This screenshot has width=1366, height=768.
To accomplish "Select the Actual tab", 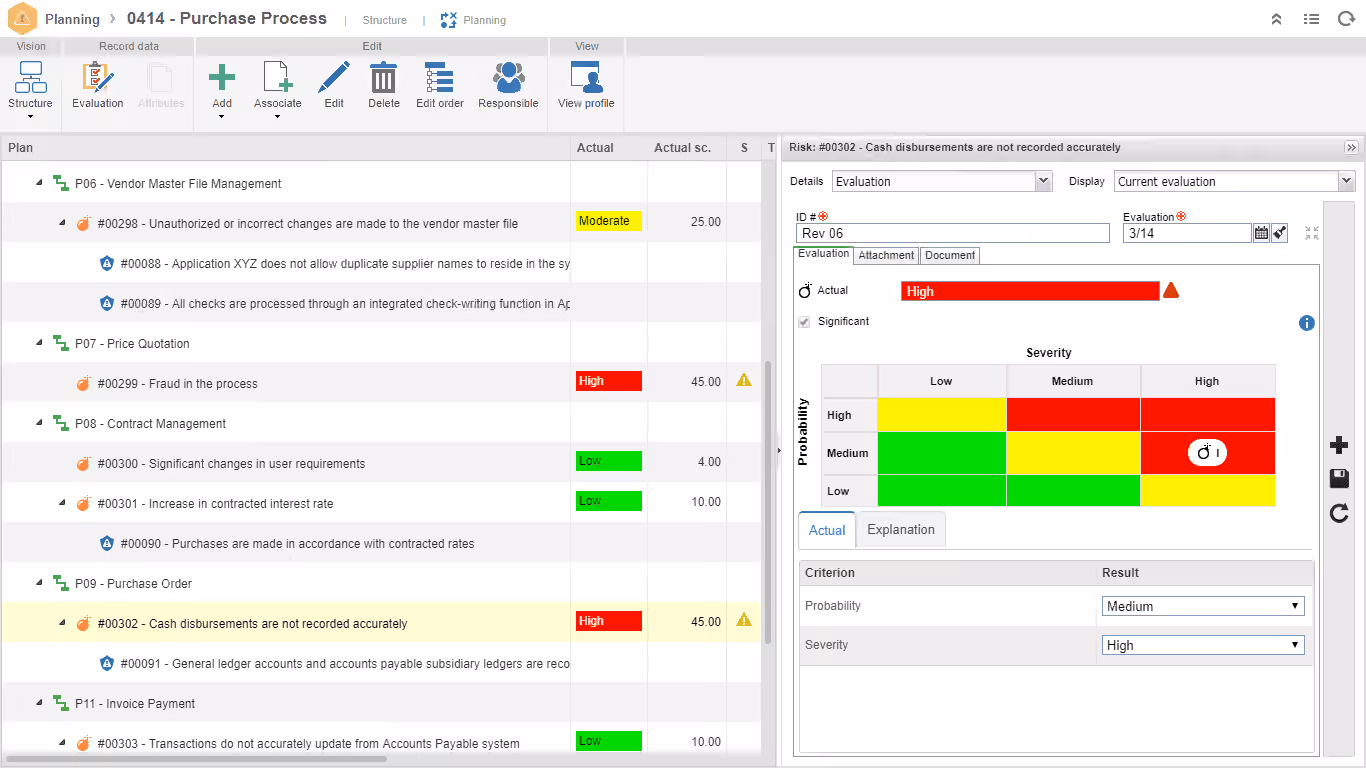I will point(827,530).
